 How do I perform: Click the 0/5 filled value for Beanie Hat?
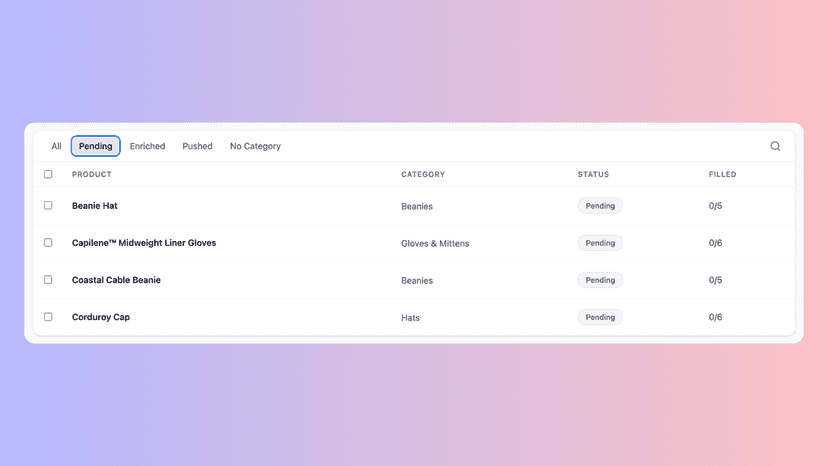(715, 206)
